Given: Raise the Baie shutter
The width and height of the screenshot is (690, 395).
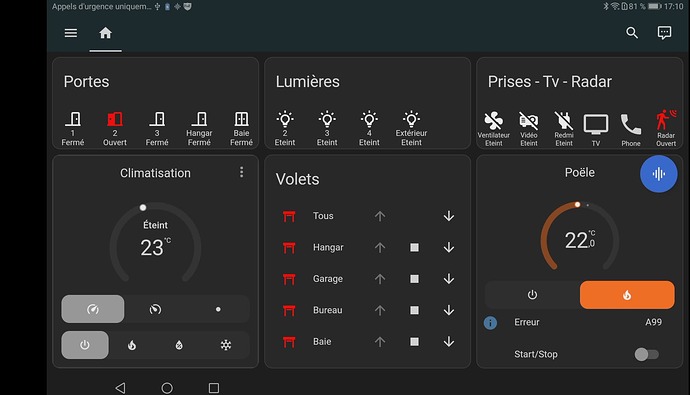Looking at the screenshot, I should click(x=380, y=342).
